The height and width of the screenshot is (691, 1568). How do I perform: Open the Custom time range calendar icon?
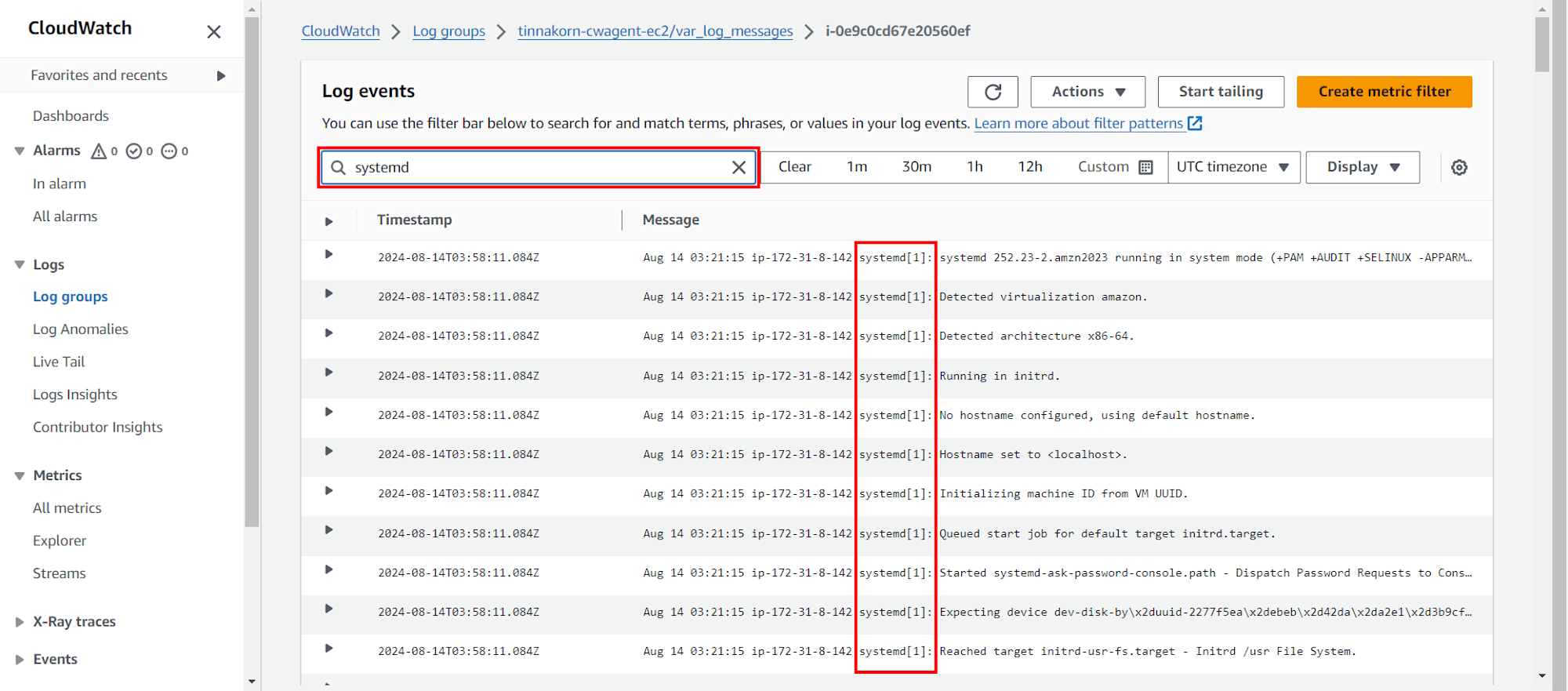click(x=1145, y=167)
